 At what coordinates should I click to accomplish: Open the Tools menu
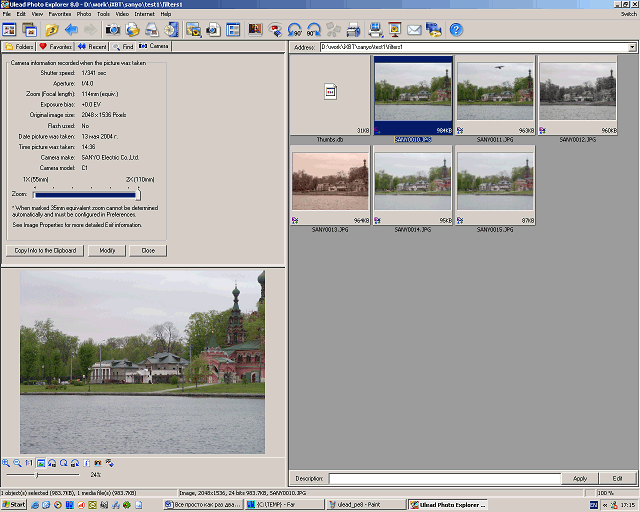click(x=103, y=14)
